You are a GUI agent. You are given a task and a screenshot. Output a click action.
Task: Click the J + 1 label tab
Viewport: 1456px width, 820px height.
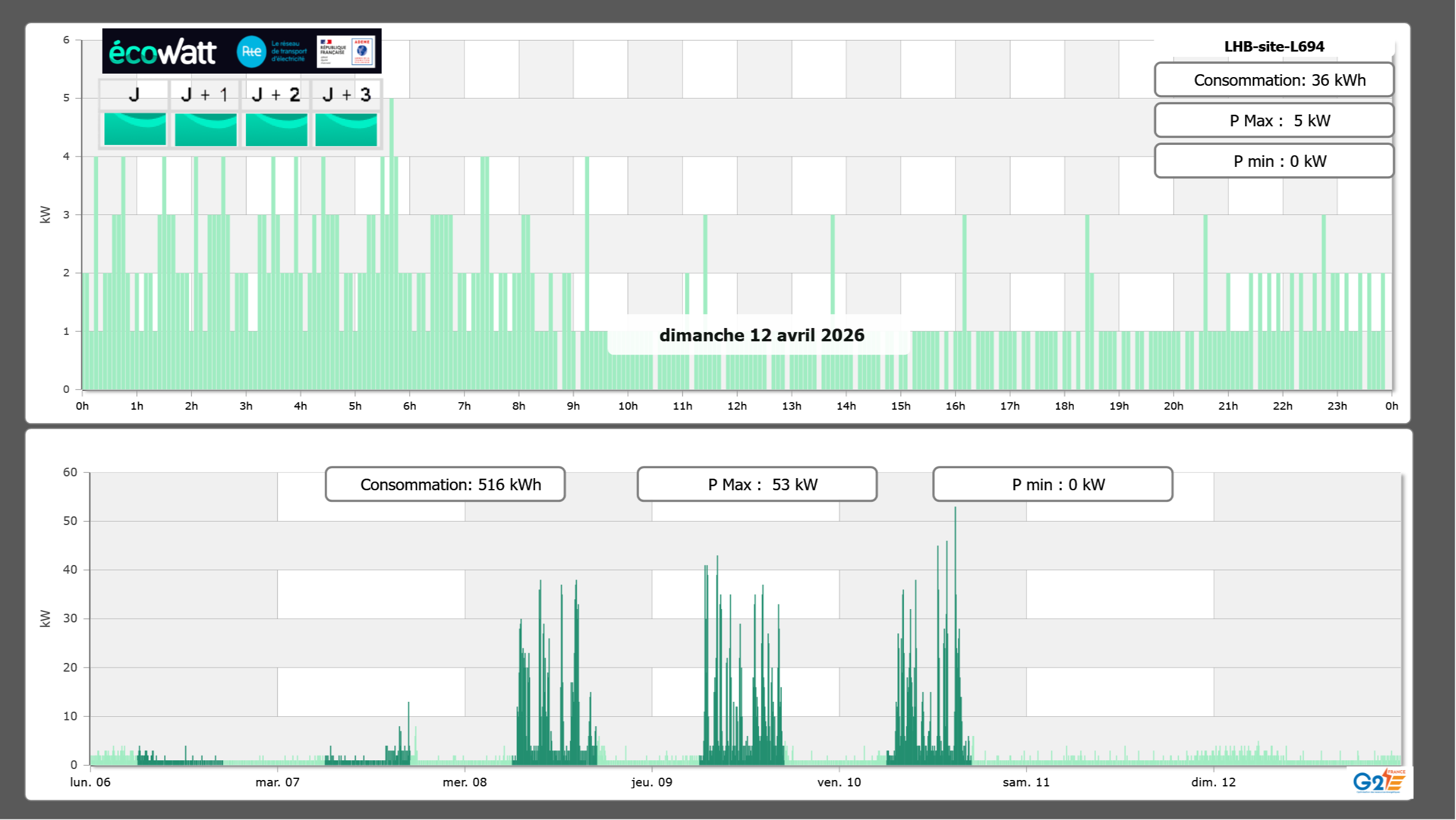[205, 94]
